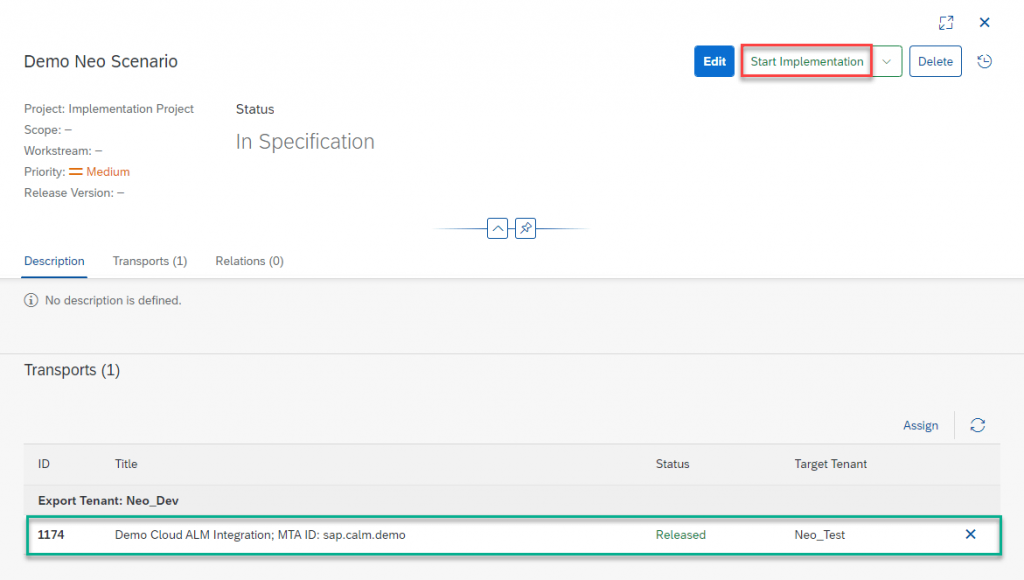1024x580 pixels.
Task: Click the Export Tenant: Neo_Dev group row
Action: (x=512, y=500)
